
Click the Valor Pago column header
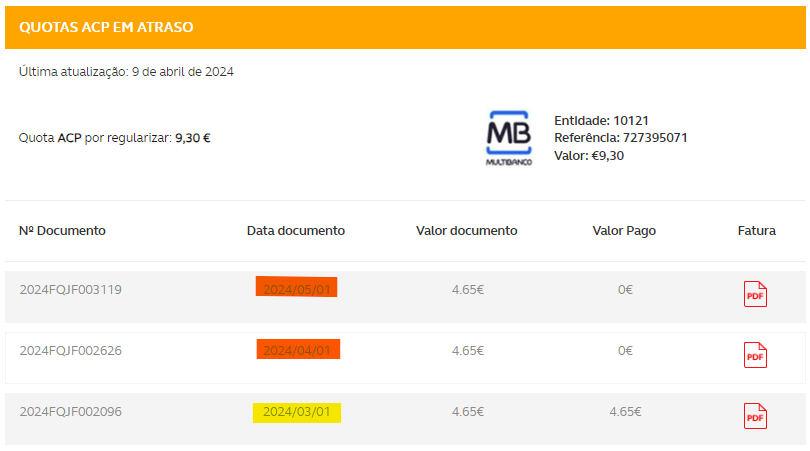coord(624,231)
